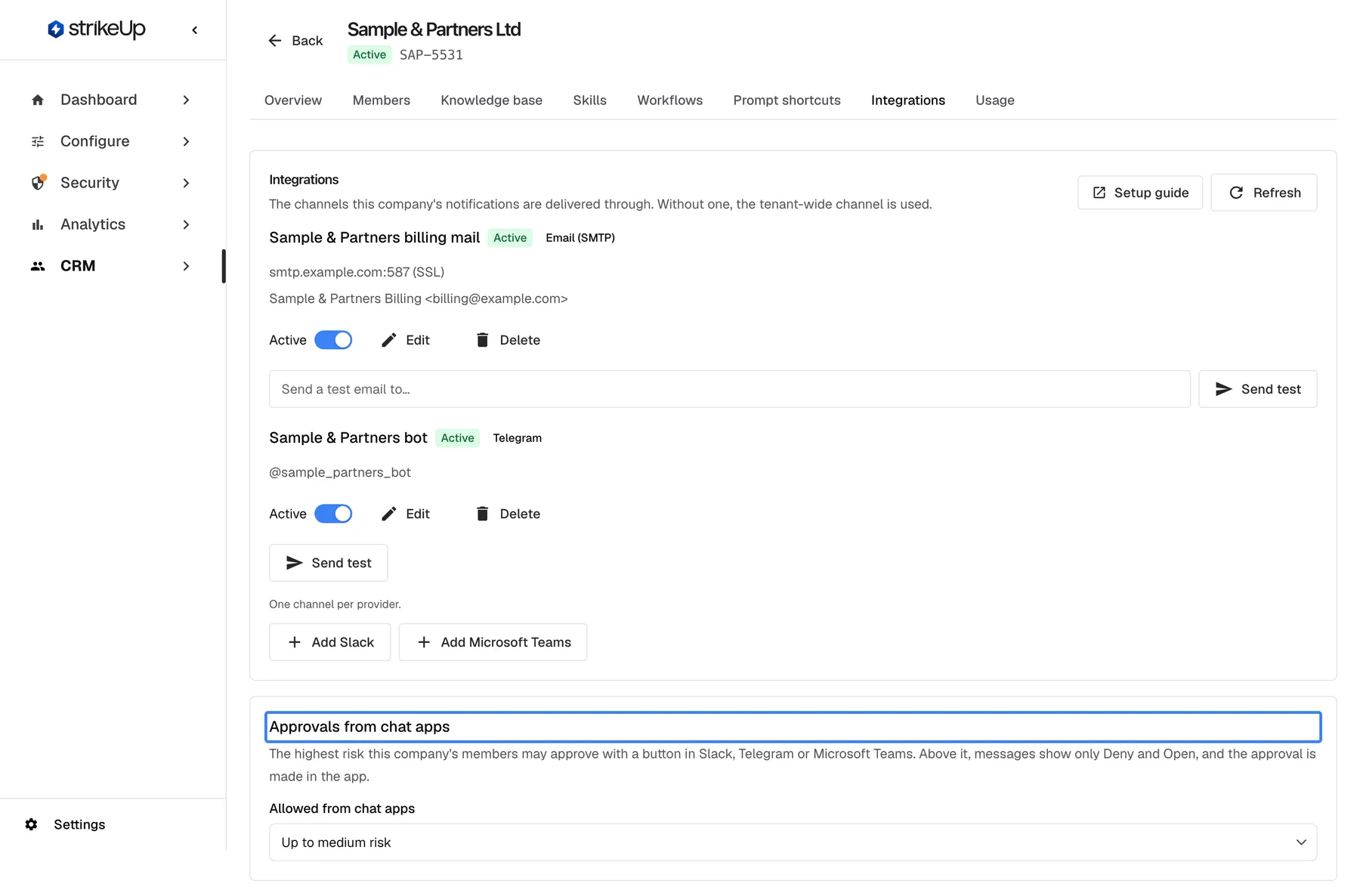This screenshot has height=896, width=1360.
Task: Click the billing mail Delete trash icon
Action: click(x=483, y=340)
